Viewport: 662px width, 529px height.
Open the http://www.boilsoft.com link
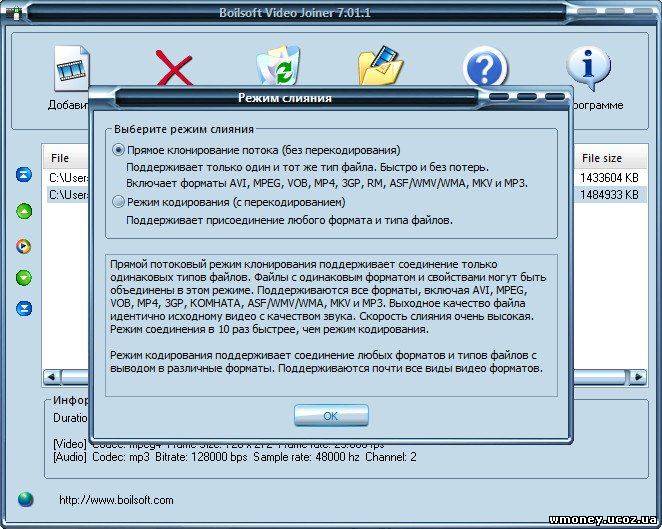(116, 500)
